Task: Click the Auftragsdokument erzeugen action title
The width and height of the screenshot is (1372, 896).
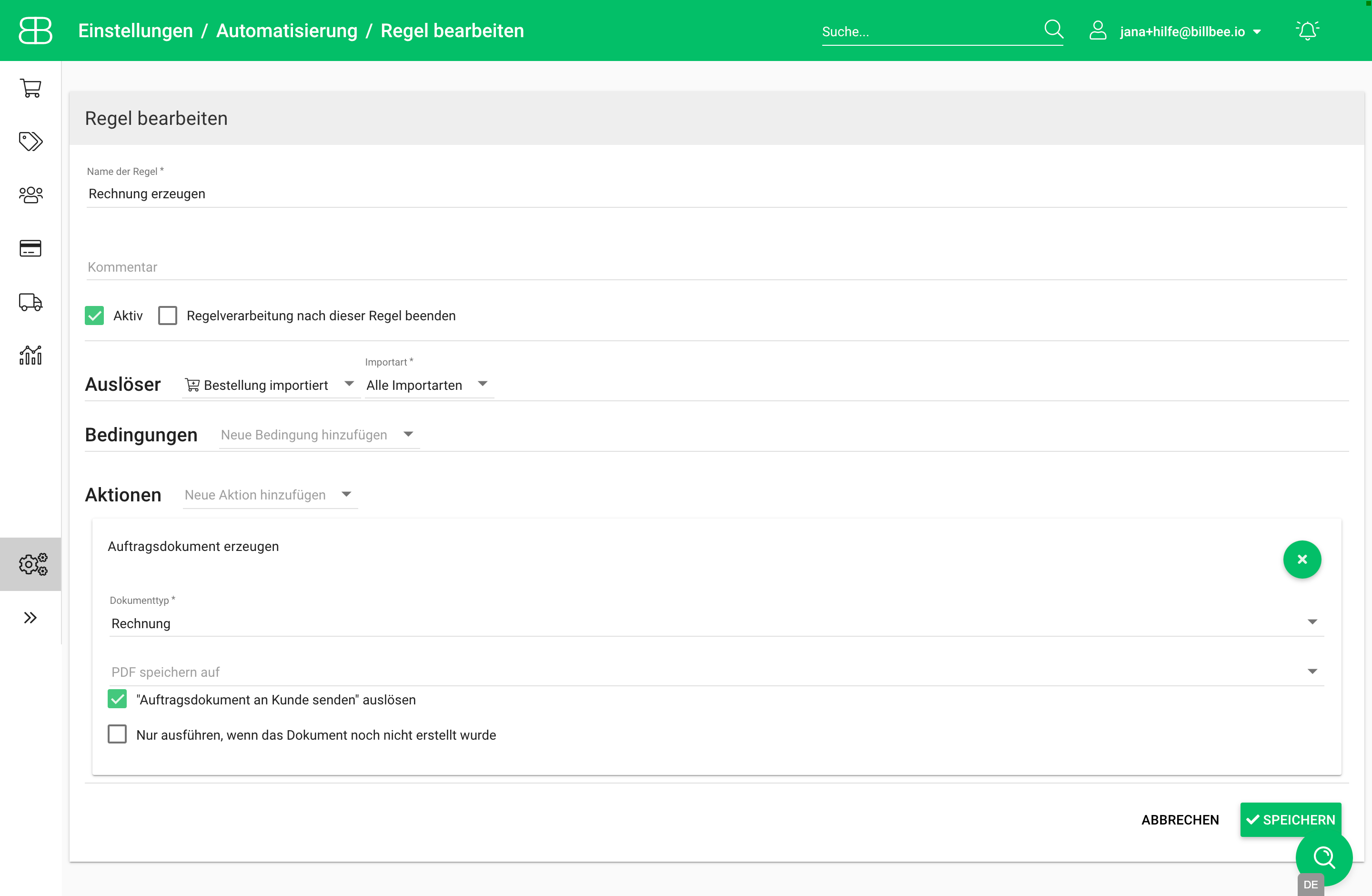Action: (x=193, y=546)
